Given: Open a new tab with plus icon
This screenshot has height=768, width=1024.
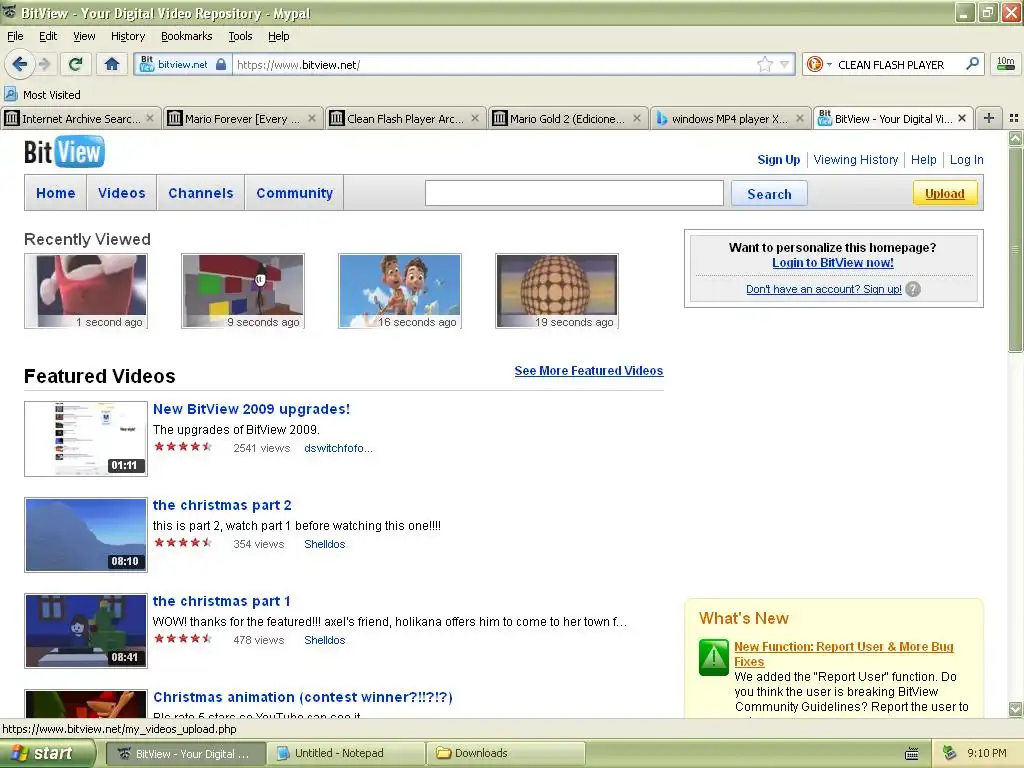Looking at the screenshot, I should click(x=989, y=118).
